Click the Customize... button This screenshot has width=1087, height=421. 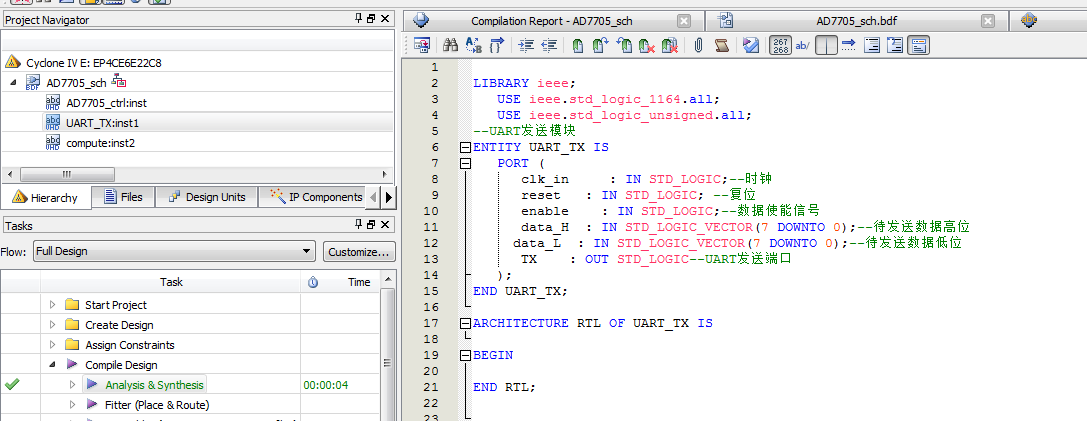pos(360,252)
